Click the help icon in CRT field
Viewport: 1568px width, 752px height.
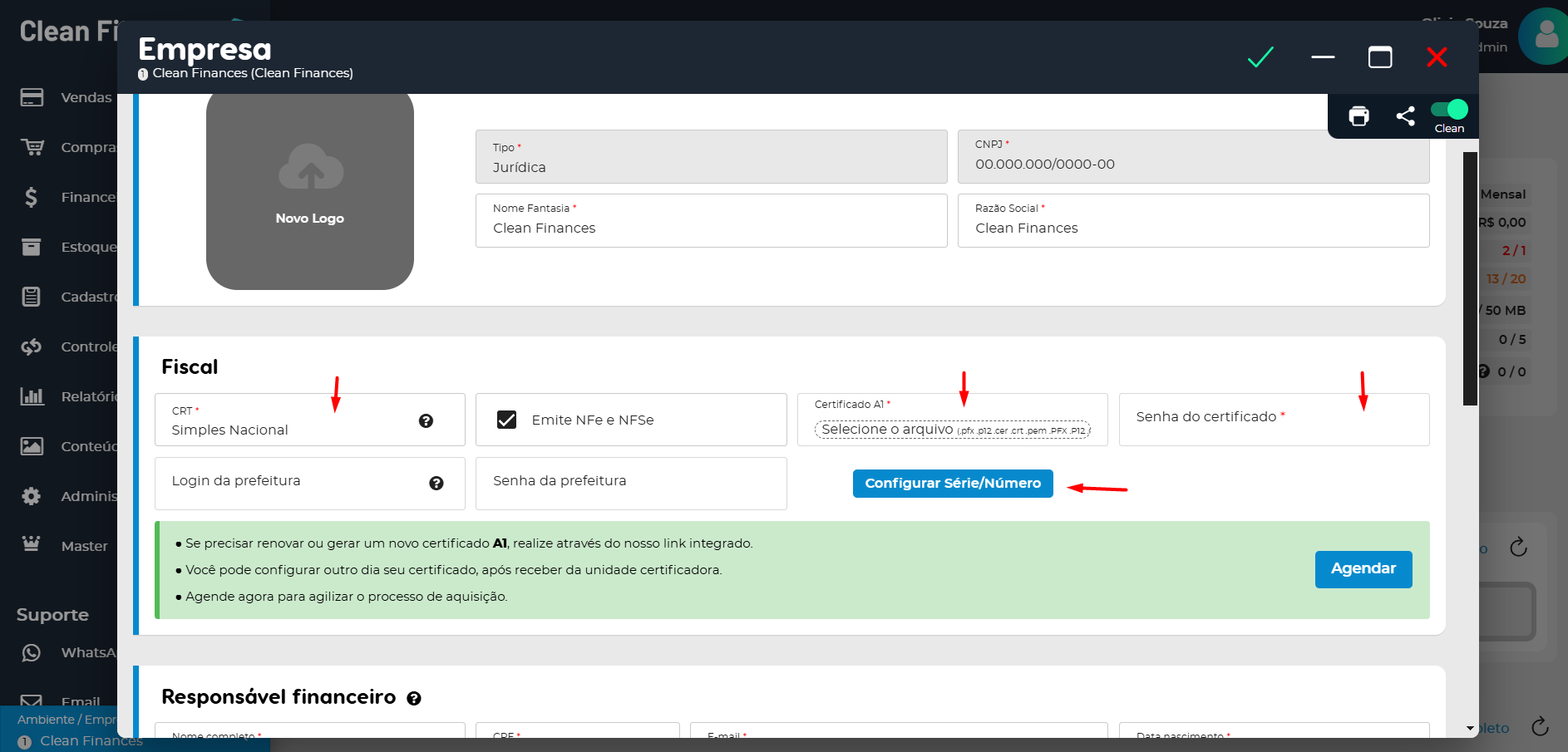coord(426,421)
